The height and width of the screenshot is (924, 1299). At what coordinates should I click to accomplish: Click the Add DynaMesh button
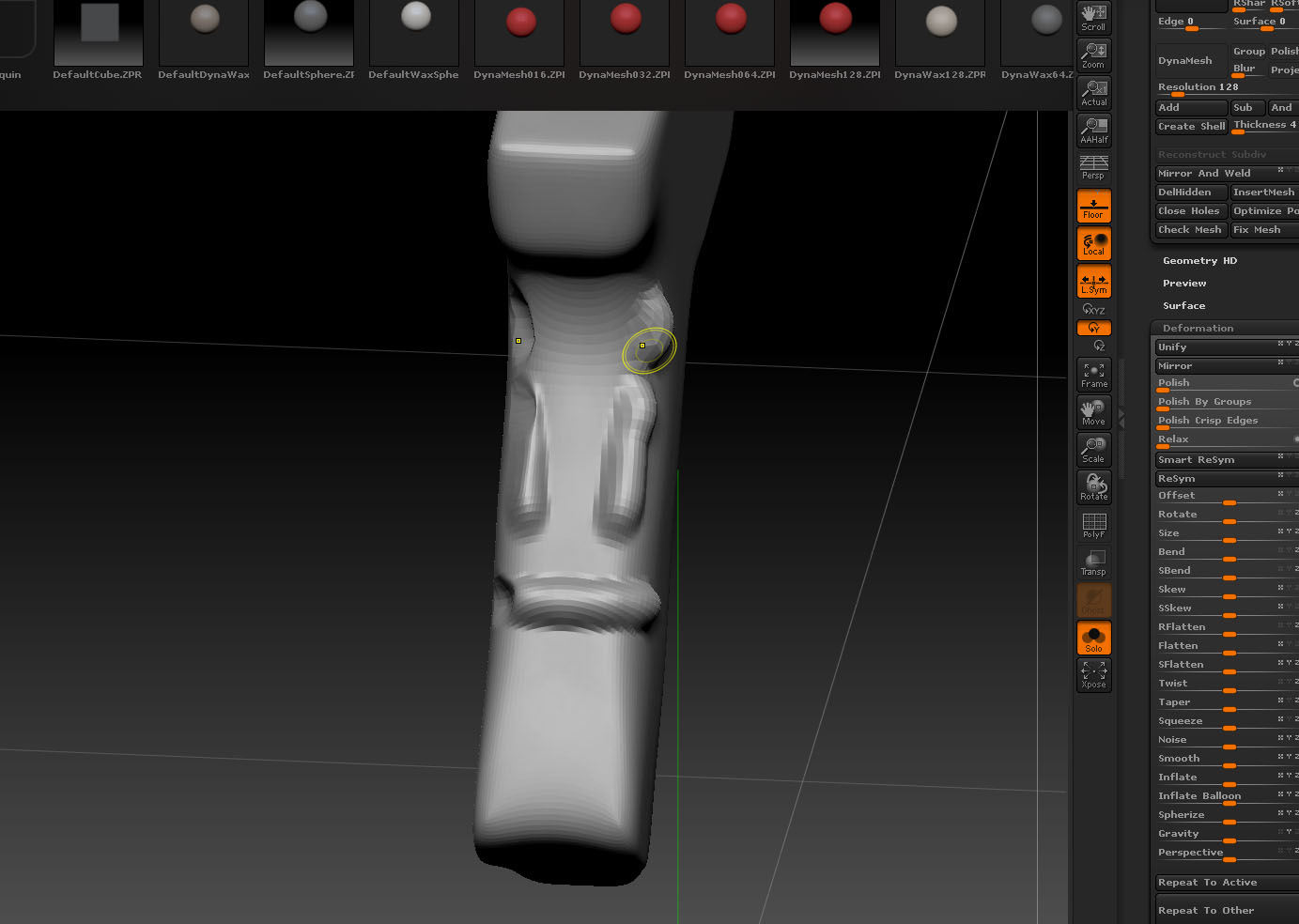click(1191, 108)
